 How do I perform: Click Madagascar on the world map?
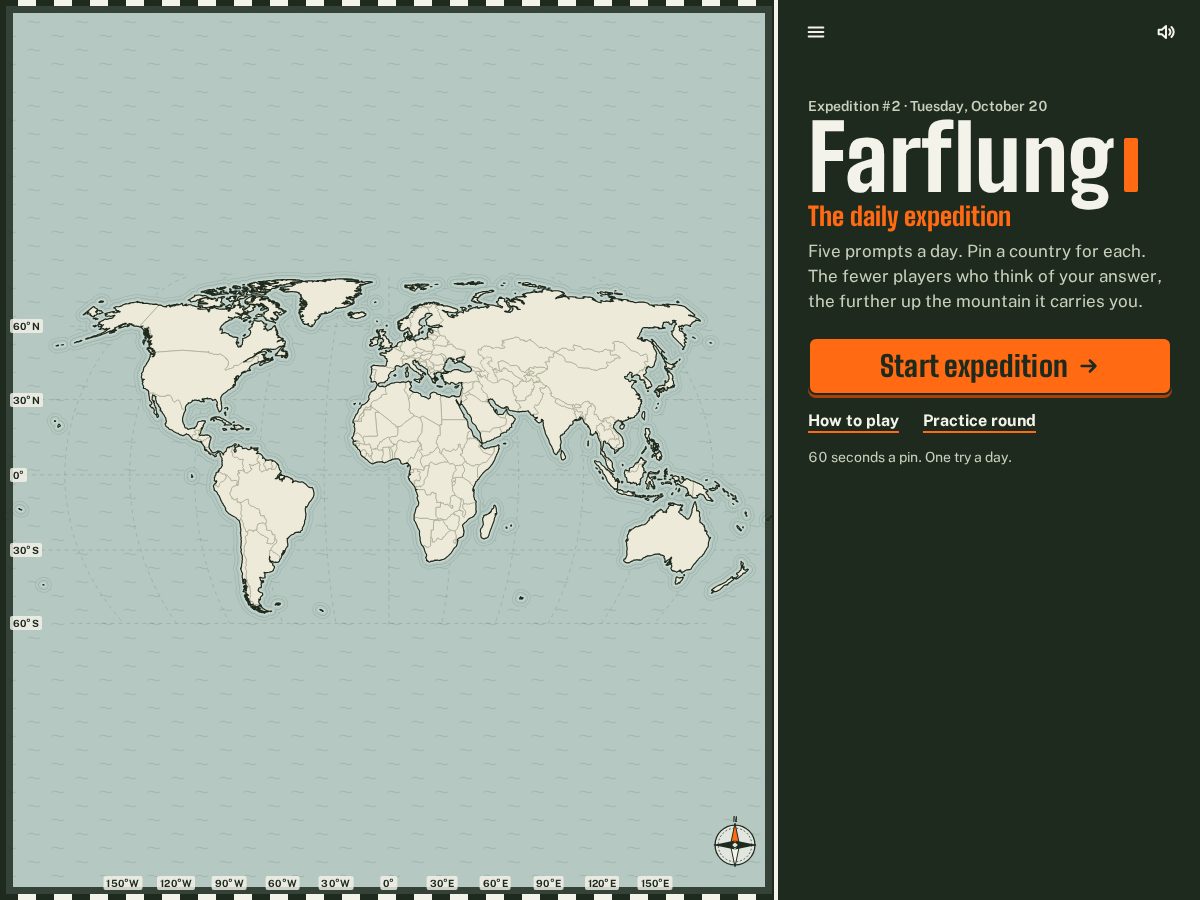488,522
